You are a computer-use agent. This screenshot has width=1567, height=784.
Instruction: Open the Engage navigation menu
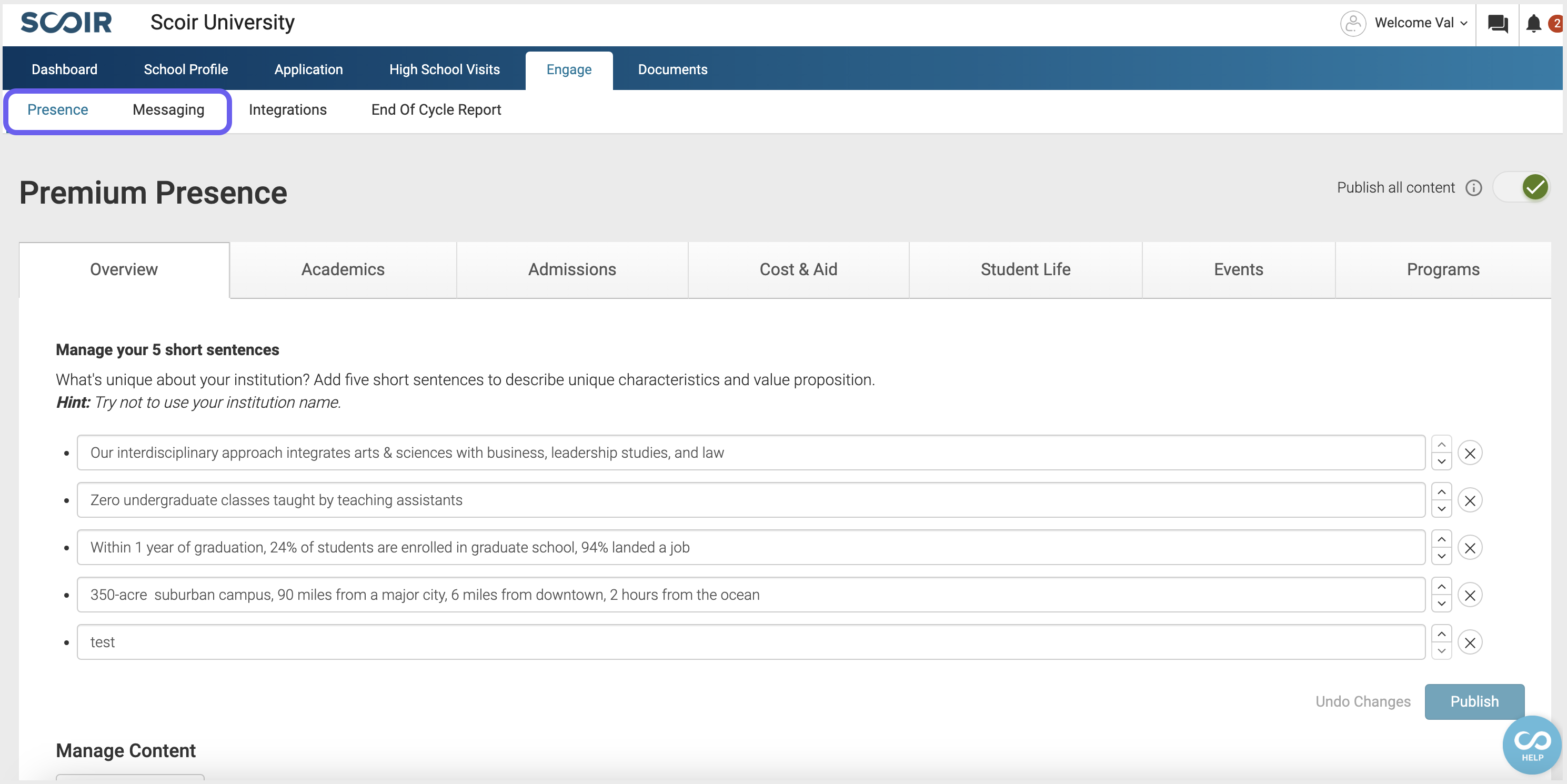pyautogui.click(x=569, y=68)
